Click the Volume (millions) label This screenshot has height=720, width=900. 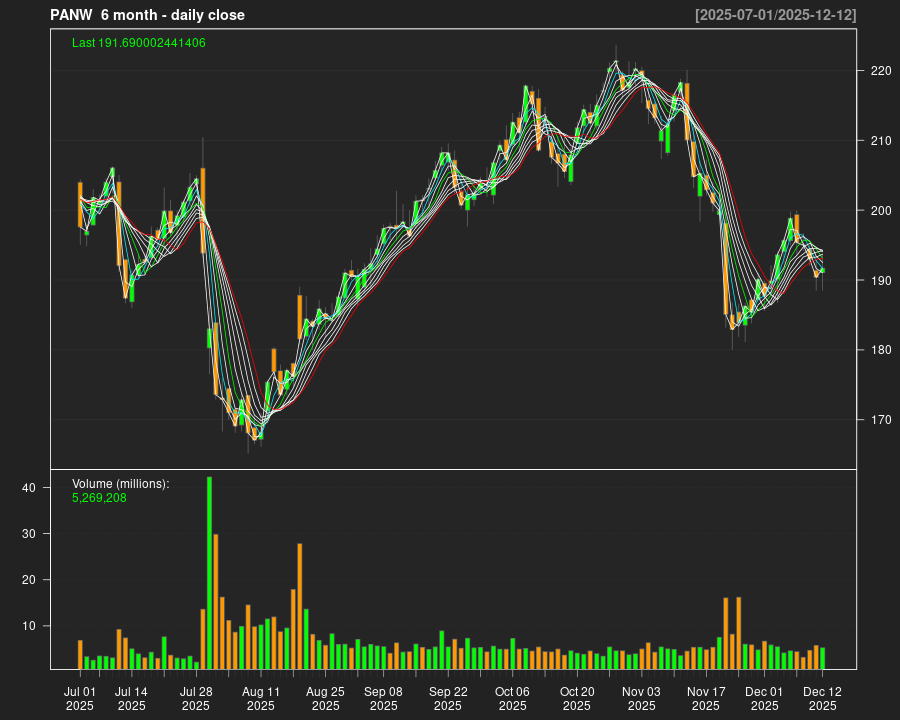point(121,484)
